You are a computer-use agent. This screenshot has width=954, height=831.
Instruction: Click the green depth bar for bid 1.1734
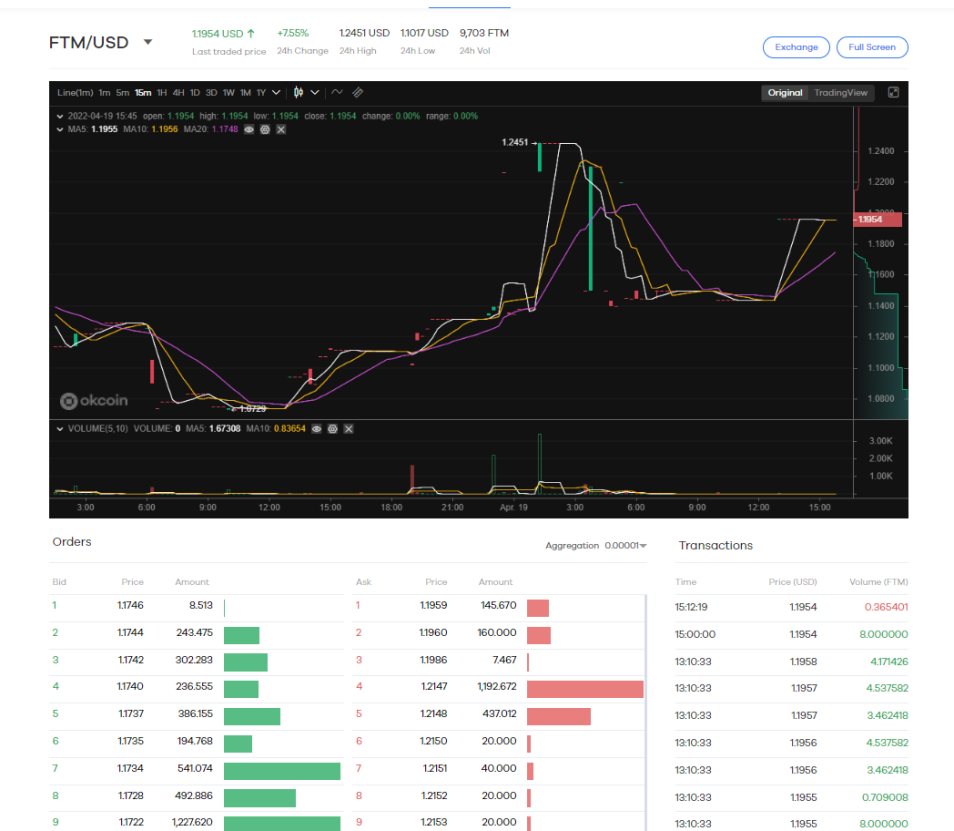click(282, 771)
